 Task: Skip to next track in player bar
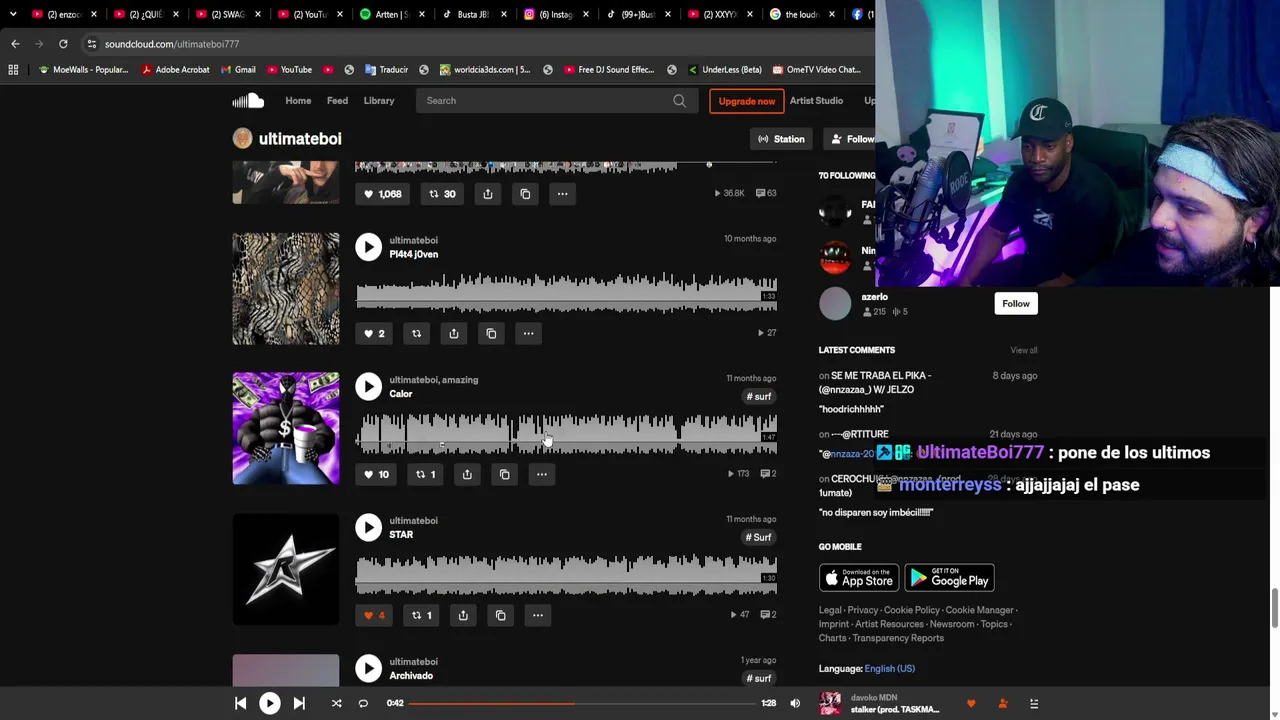coord(299,703)
